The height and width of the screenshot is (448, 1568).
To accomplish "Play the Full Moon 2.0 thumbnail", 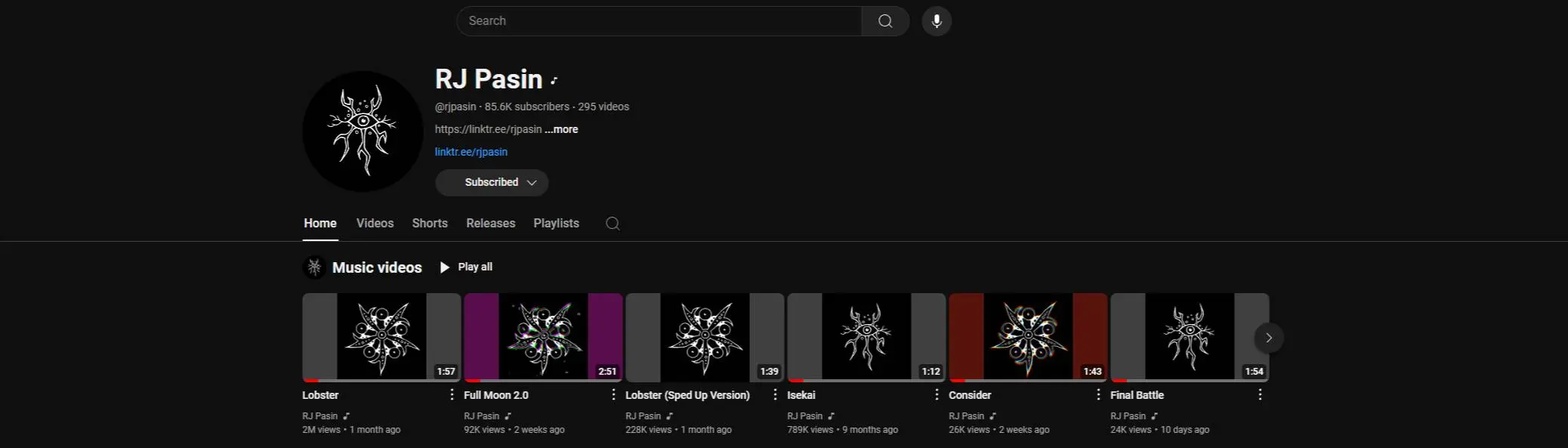I will [x=543, y=338].
